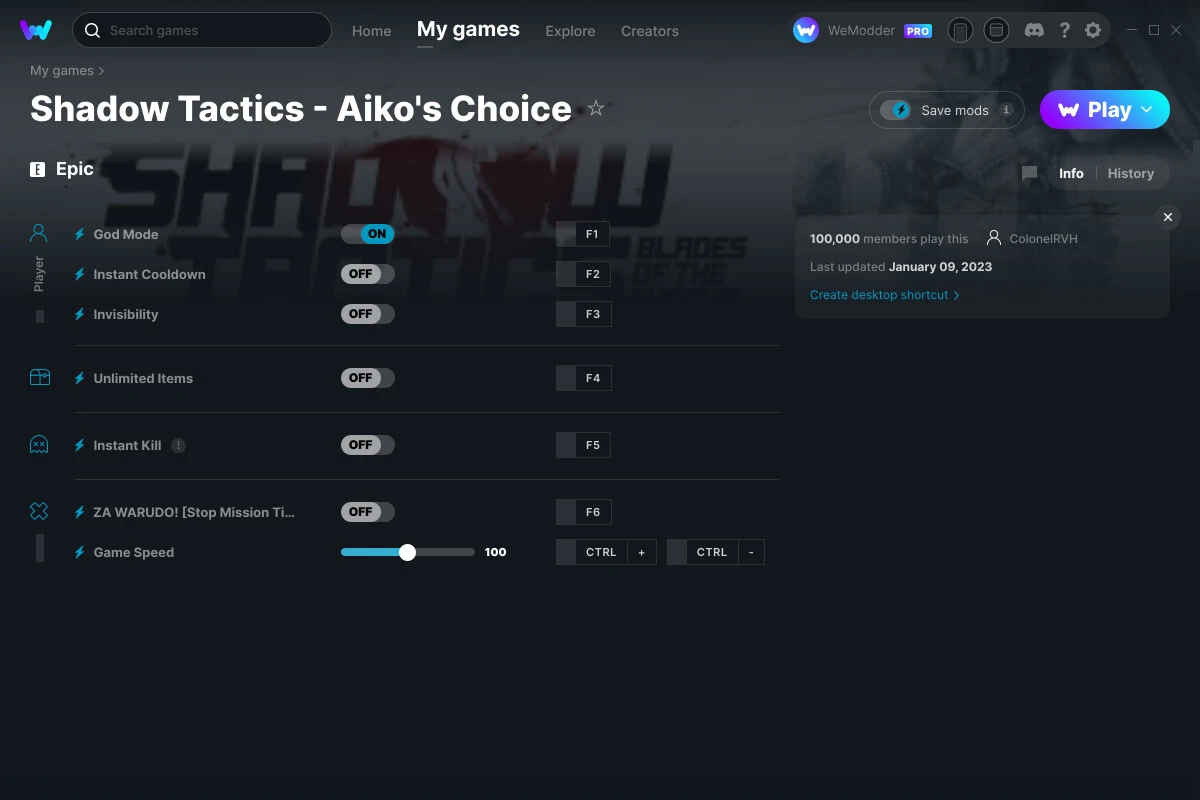This screenshot has width=1200, height=800.
Task: Open Discord via the top bar icon
Action: click(1034, 30)
